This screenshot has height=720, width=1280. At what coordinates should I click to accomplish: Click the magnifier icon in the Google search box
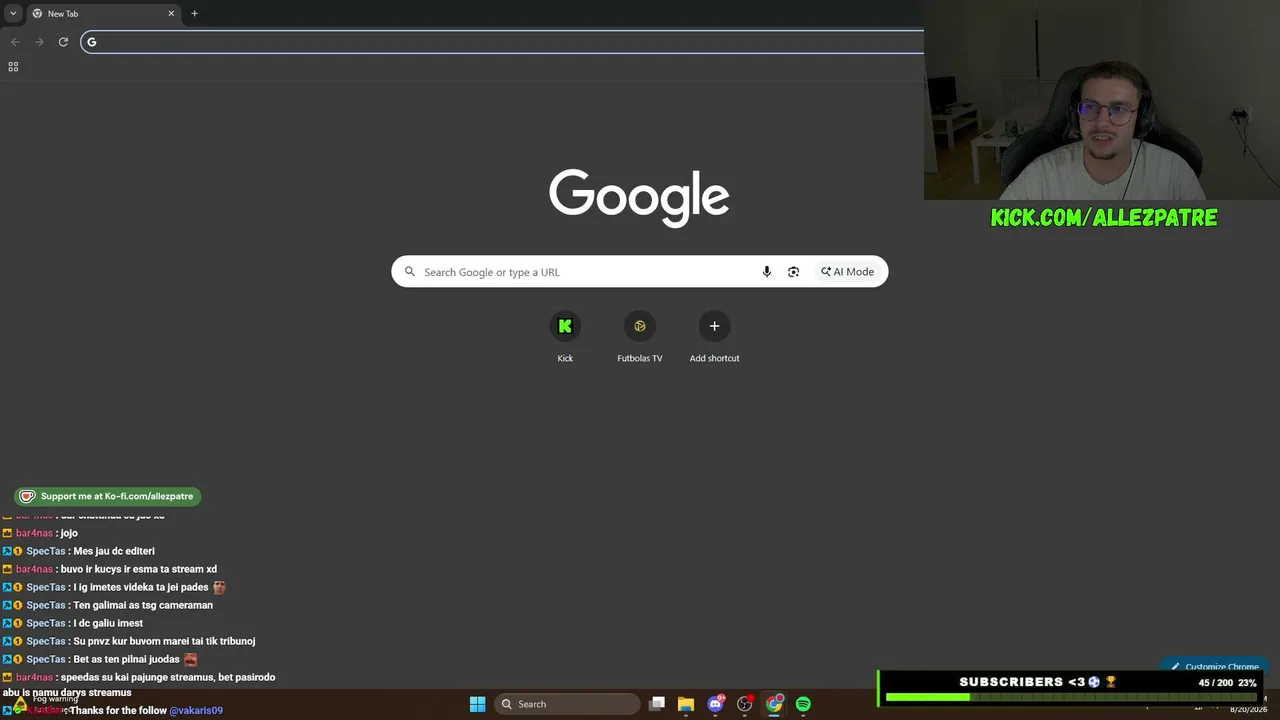tap(410, 272)
